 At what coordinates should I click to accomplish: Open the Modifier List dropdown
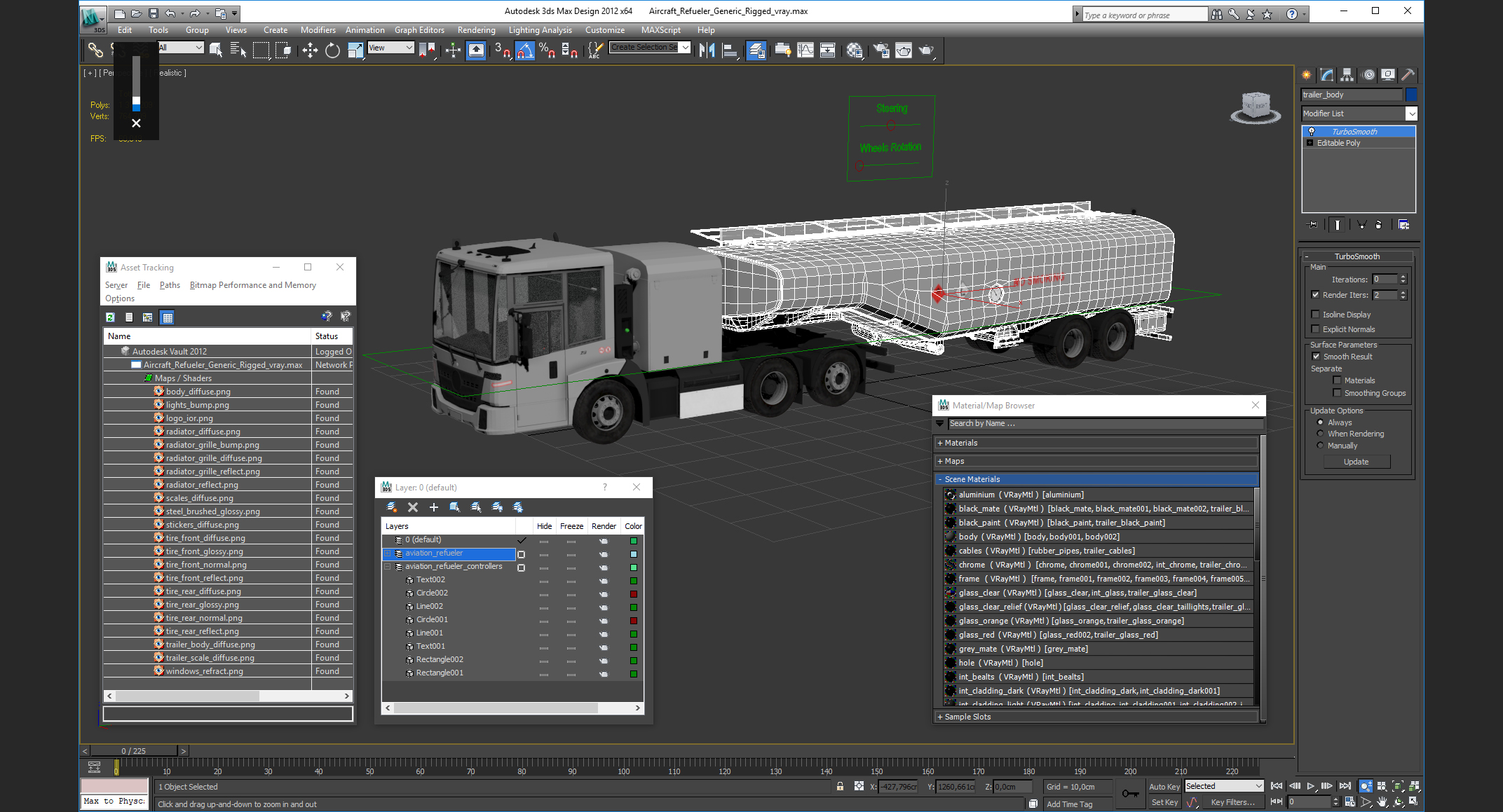1411,113
